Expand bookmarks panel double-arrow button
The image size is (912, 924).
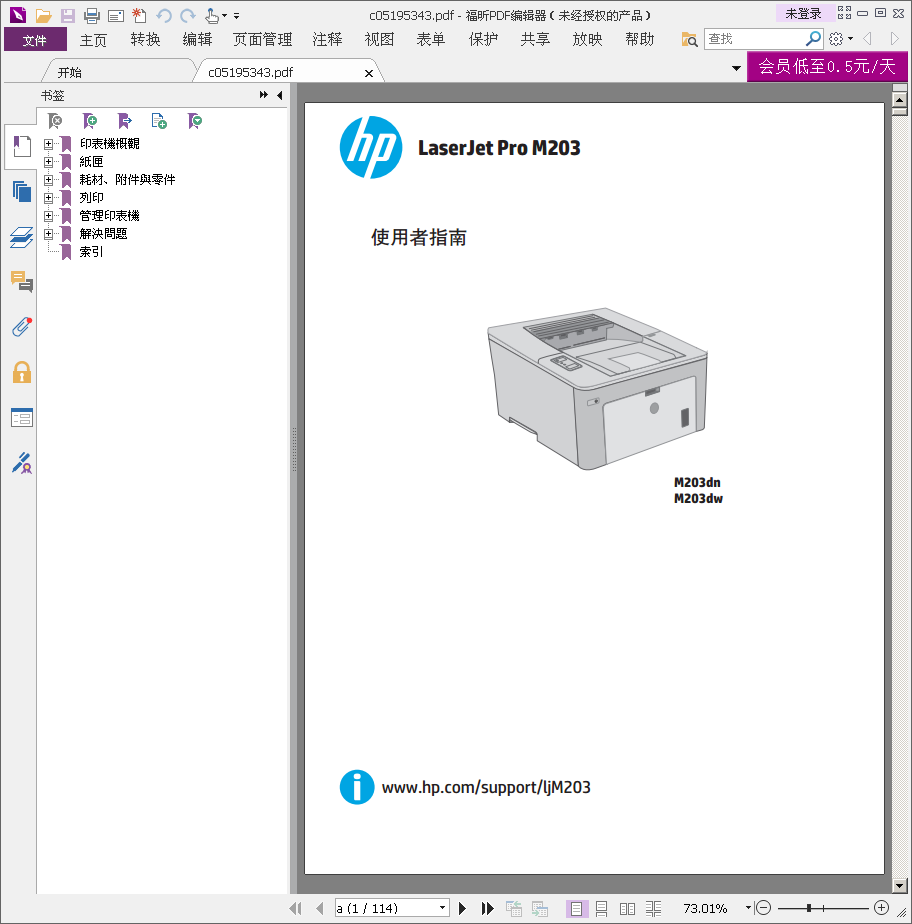click(x=263, y=95)
